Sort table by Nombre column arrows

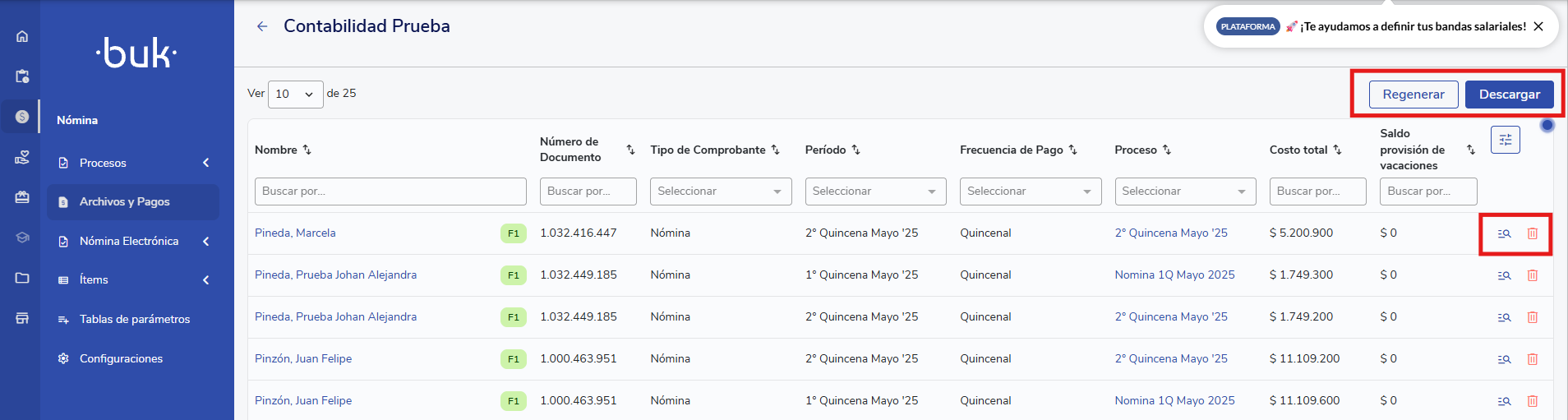307,150
